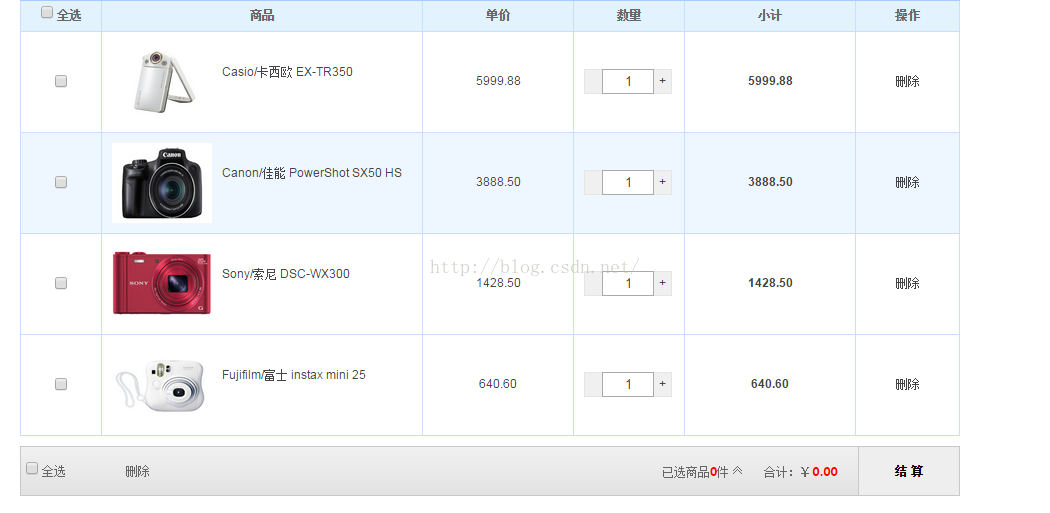Screen dimensions: 1050x513
Task: Decrease quantity of Casio EX-TR350
Action: point(593,81)
